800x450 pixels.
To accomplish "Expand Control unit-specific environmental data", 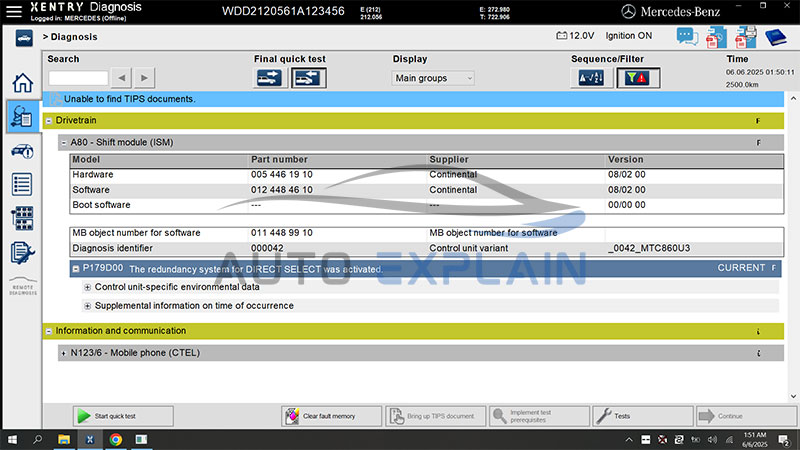I will click(87, 287).
